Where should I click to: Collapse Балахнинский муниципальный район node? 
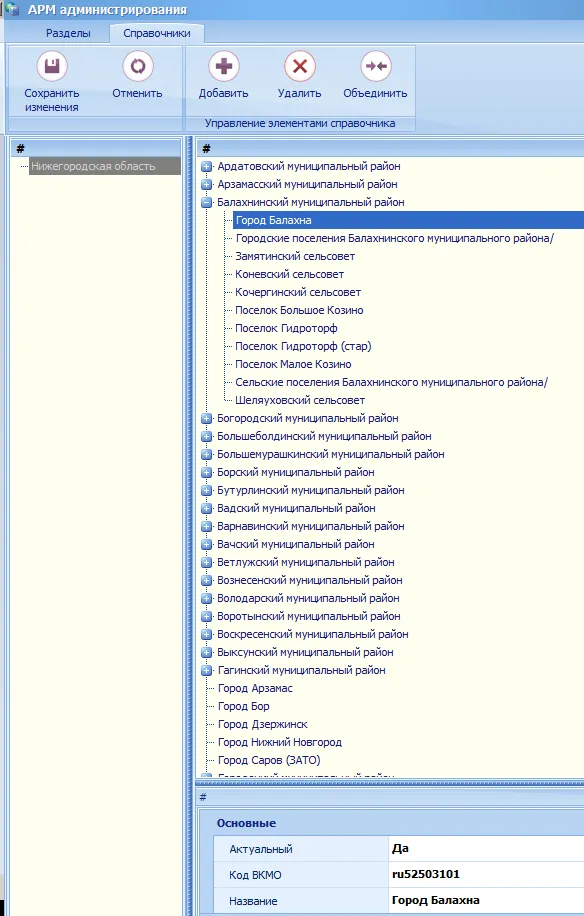pos(206,203)
